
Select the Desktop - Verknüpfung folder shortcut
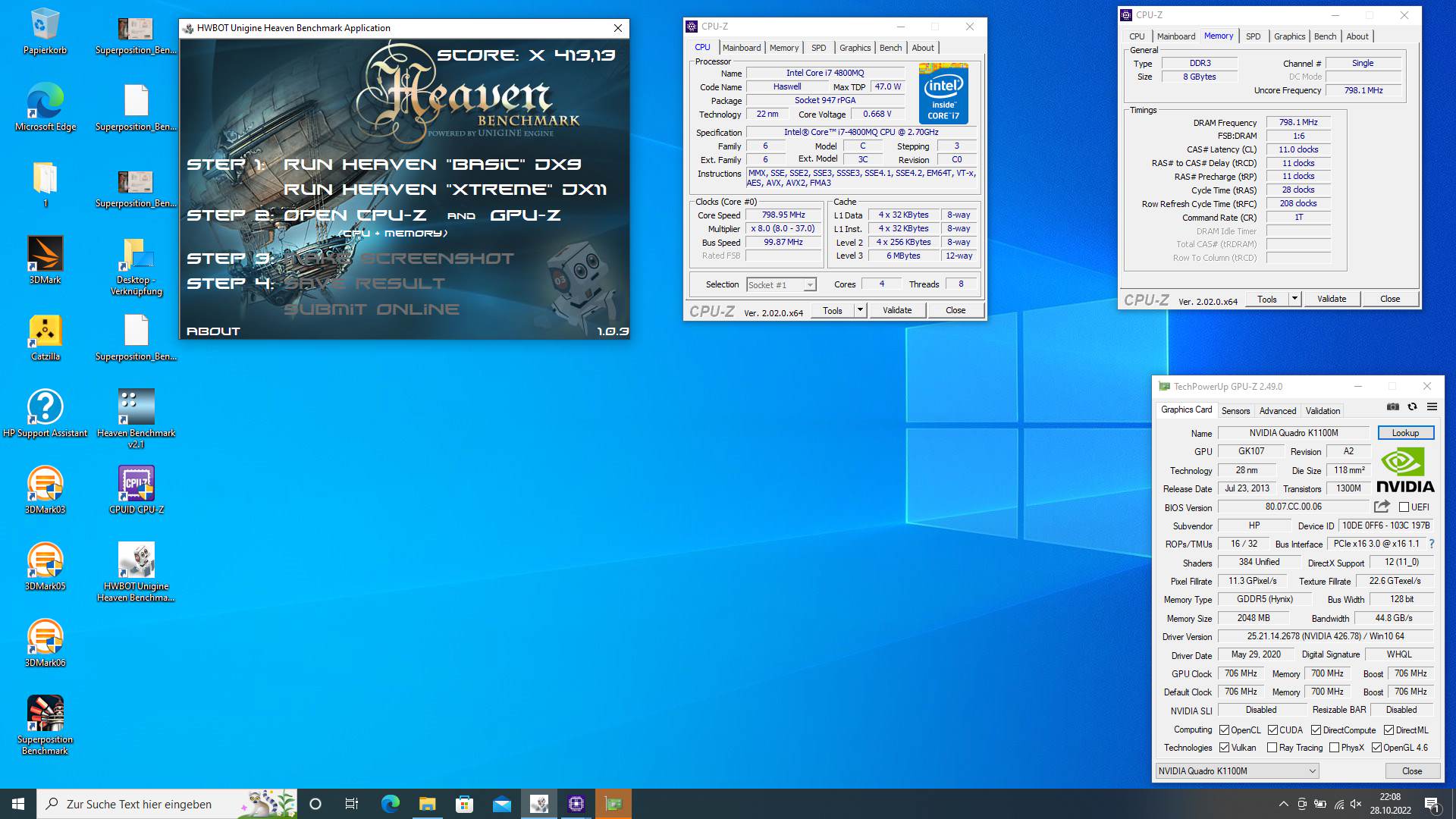[x=136, y=266]
